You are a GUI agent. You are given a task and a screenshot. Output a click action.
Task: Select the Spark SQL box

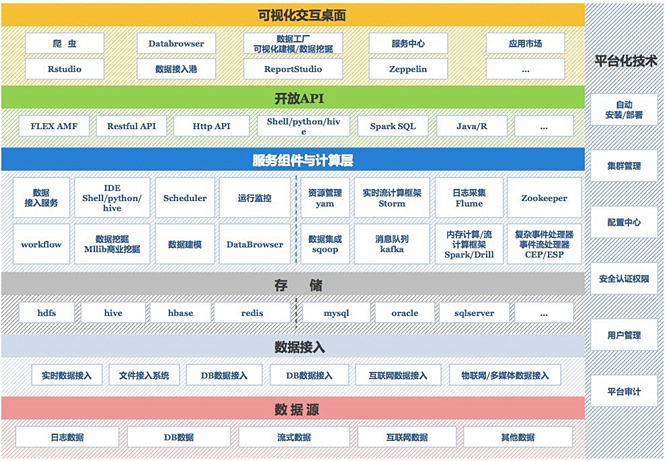[x=392, y=126]
